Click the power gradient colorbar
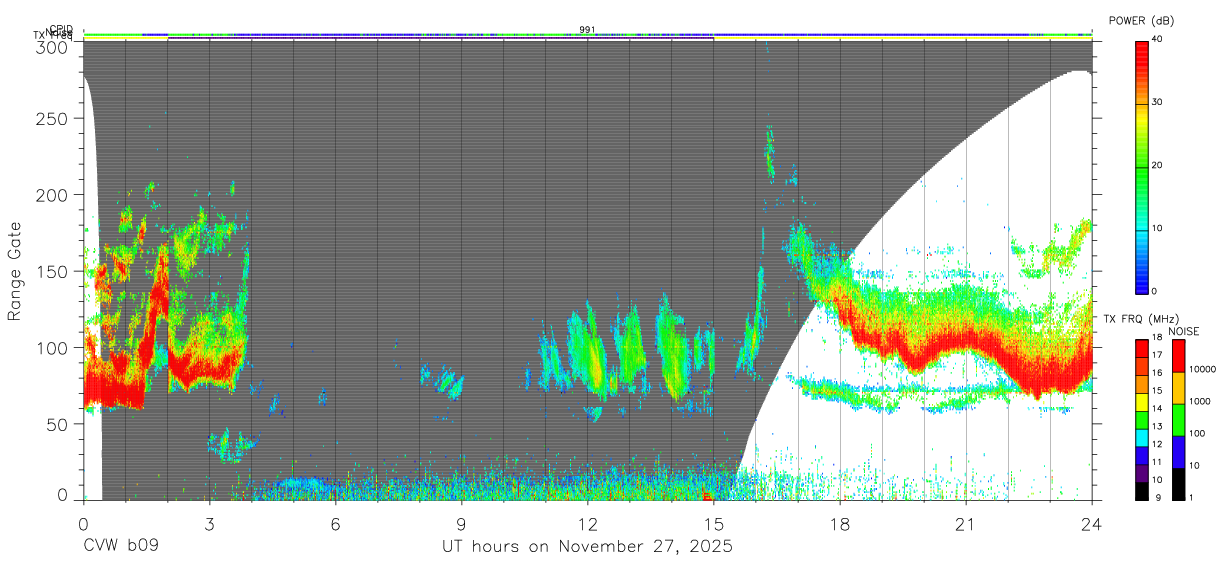The height and width of the screenshot is (567, 1228). coord(1142,166)
